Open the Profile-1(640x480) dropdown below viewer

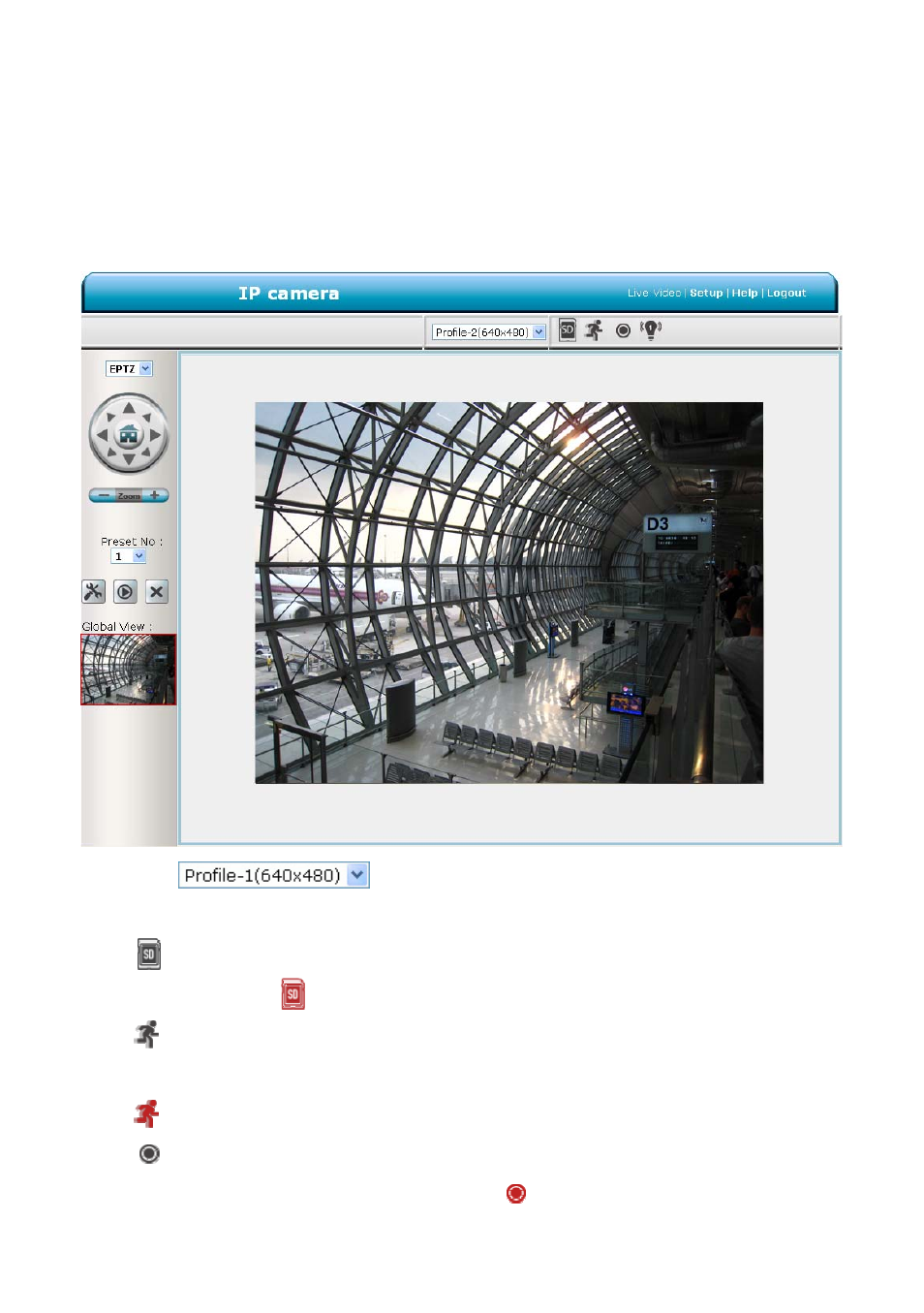coord(274,875)
